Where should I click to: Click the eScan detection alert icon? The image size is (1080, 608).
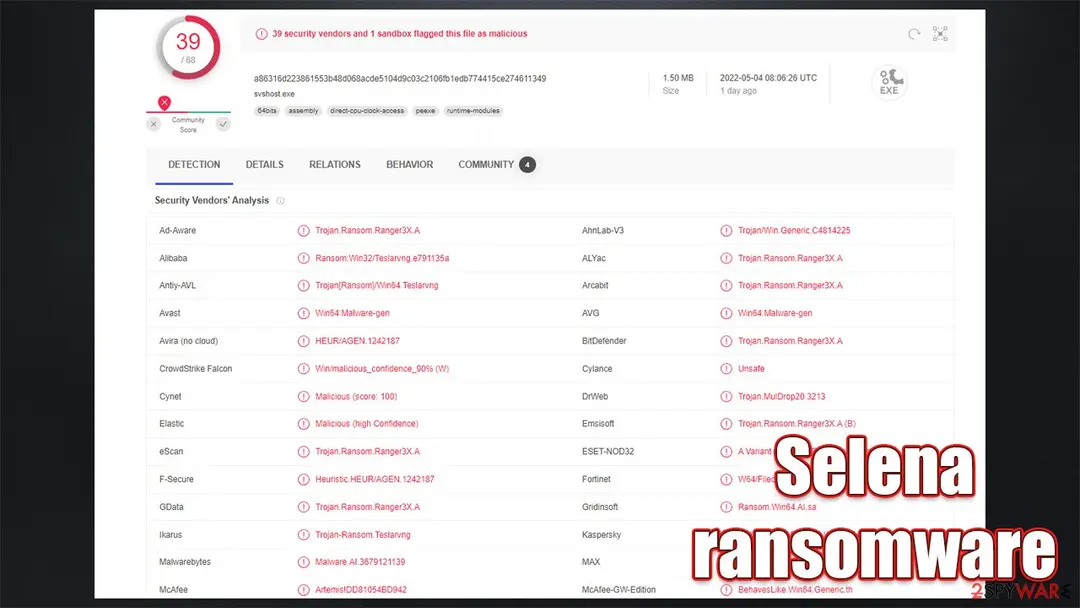point(303,452)
